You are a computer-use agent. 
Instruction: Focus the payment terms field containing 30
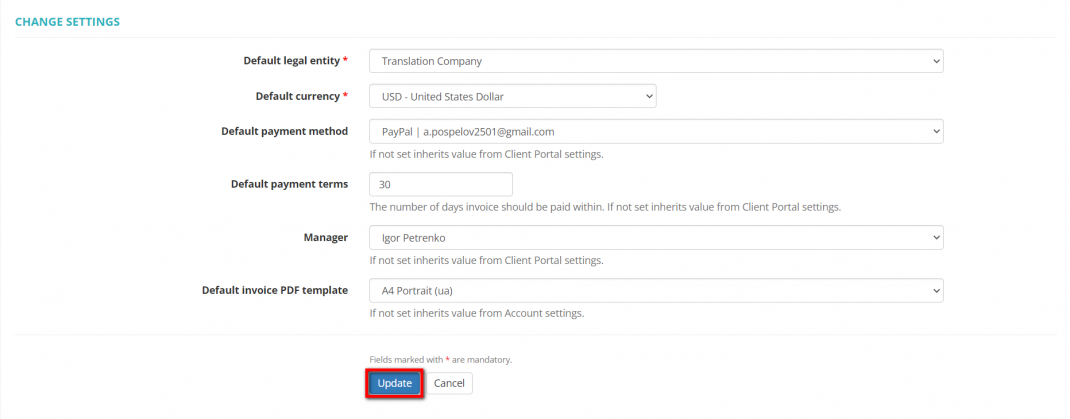pyautogui.click(x=440, y=184)
